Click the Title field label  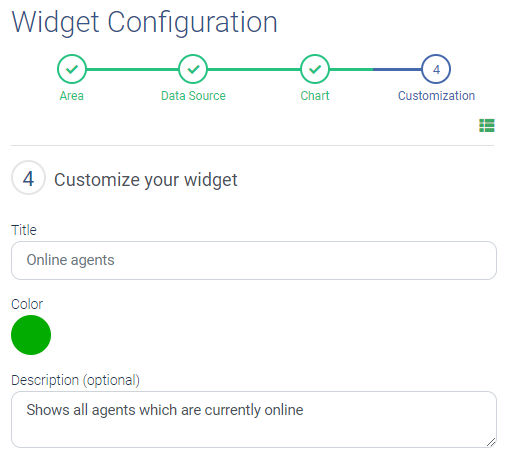(x=24, y=230)
